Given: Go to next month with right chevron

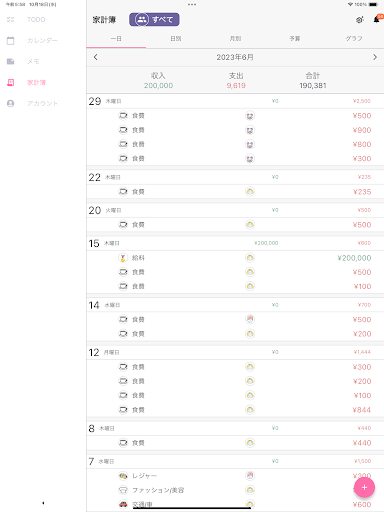Looking at the screenshot, I should click(375, 57).
